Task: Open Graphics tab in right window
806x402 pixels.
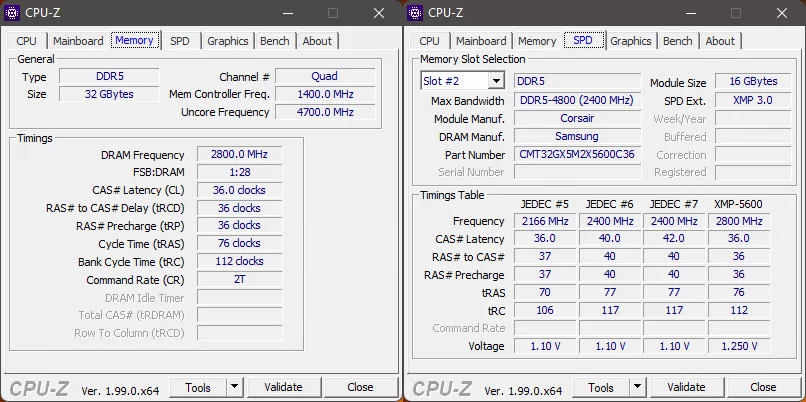Action: pos(631,41)
